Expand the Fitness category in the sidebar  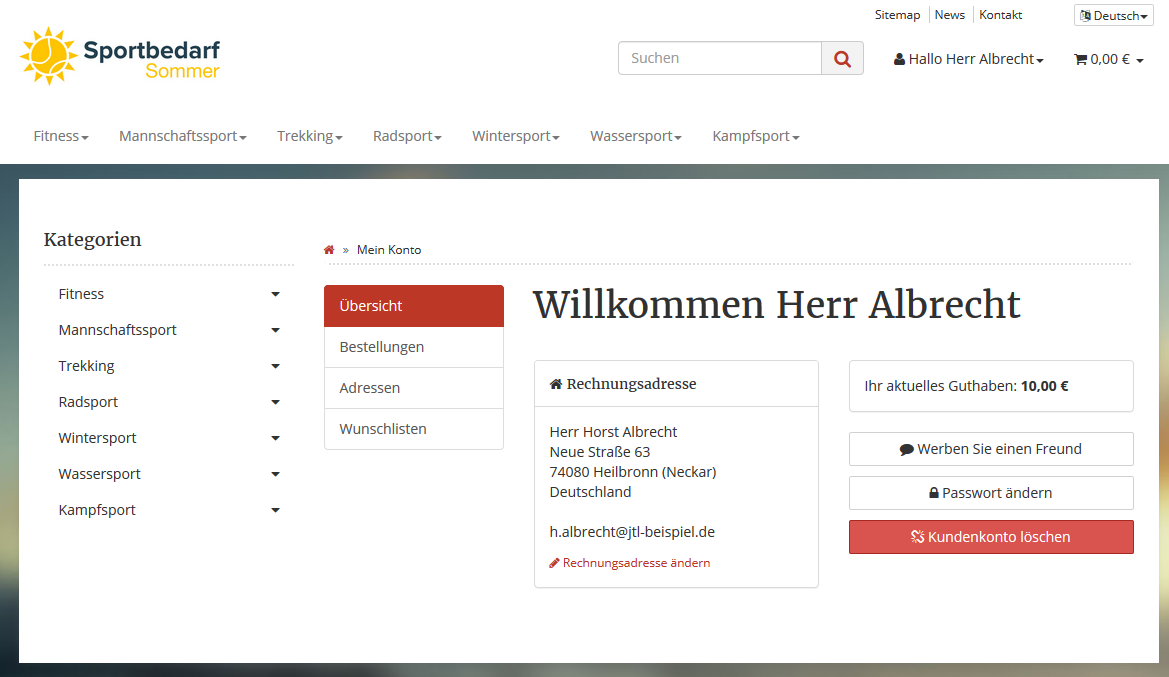(275, 293)
